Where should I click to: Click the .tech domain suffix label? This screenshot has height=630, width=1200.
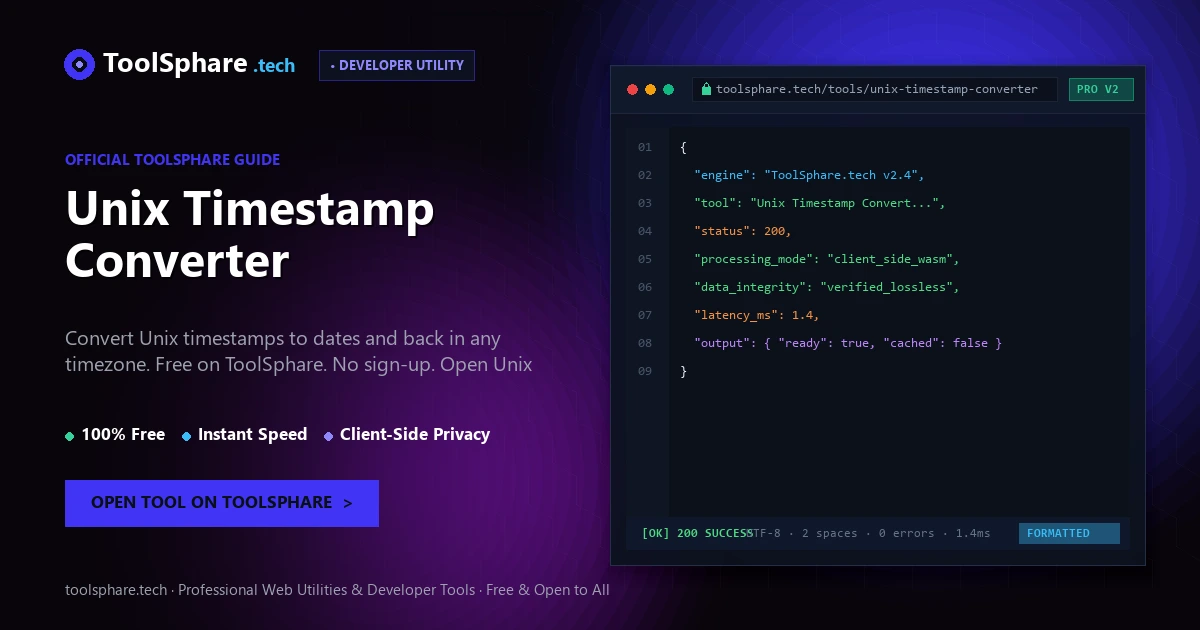point(274,66)
